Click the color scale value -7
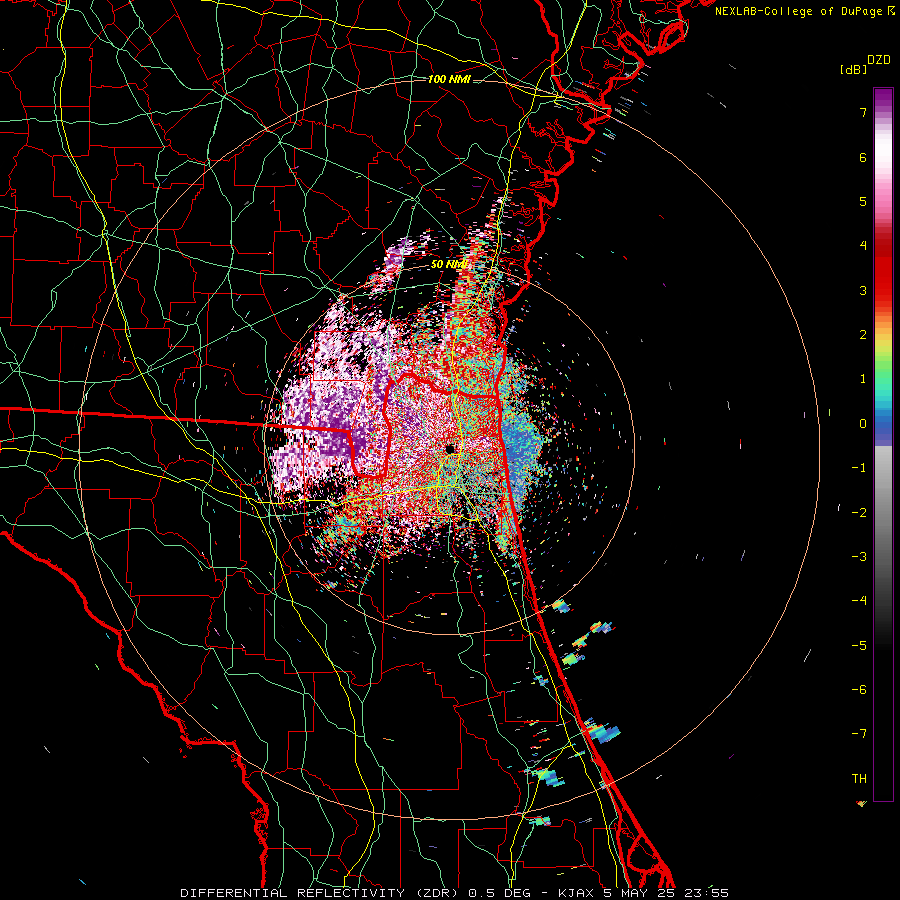 pyautogui.click(x=859, y=734)
